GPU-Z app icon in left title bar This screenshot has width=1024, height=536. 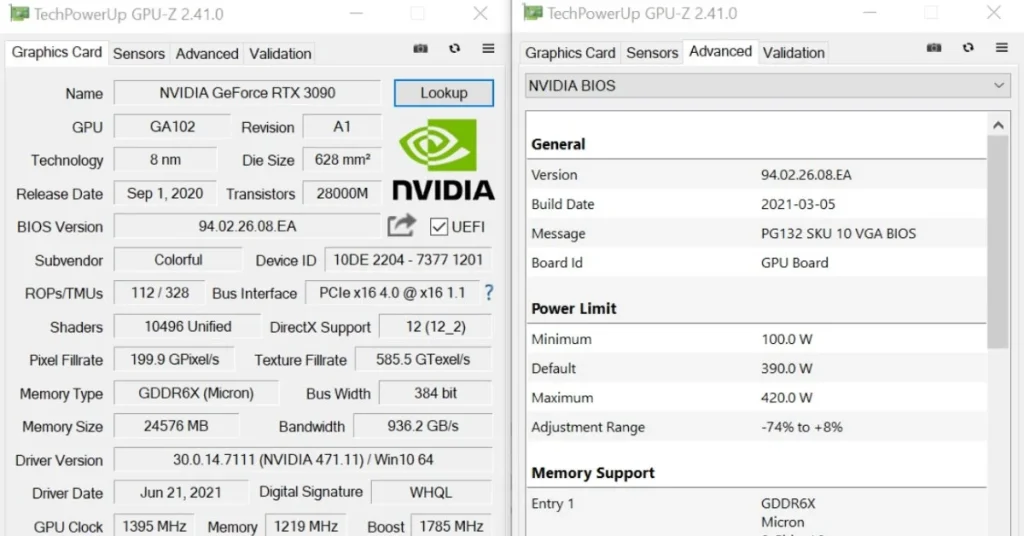tap(19, 14)
